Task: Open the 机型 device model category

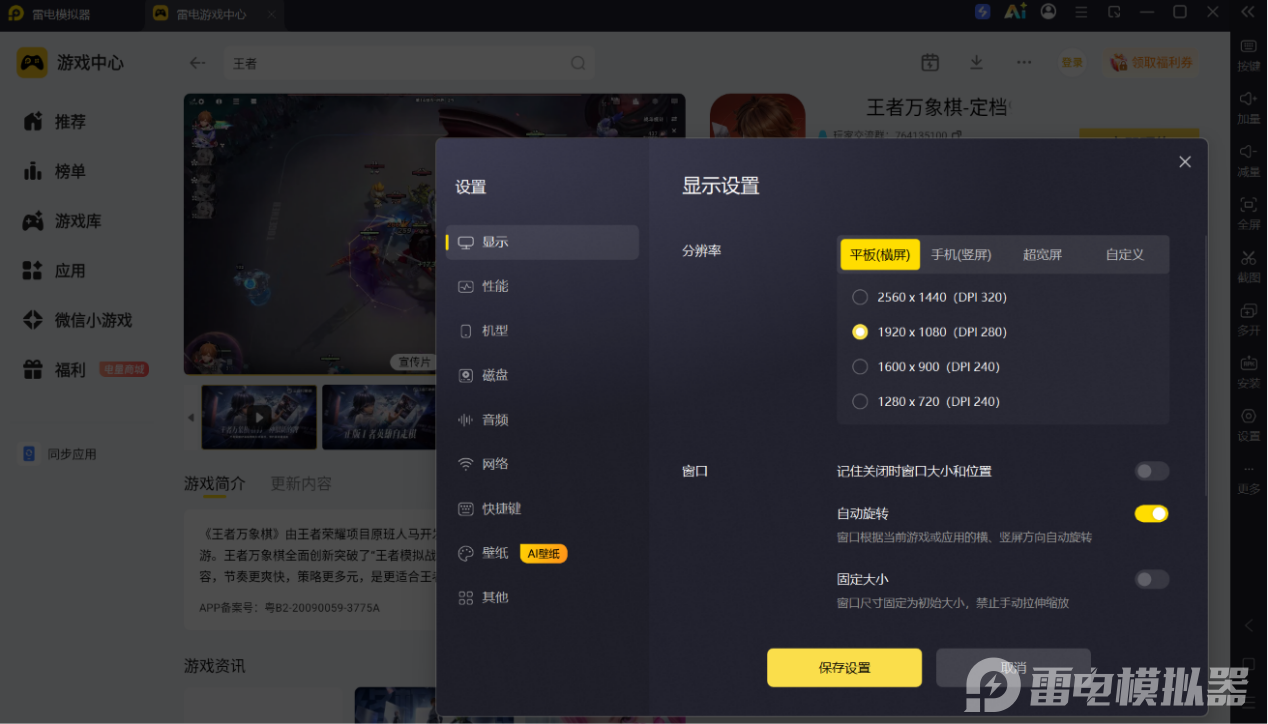Action: click(542, 331)
